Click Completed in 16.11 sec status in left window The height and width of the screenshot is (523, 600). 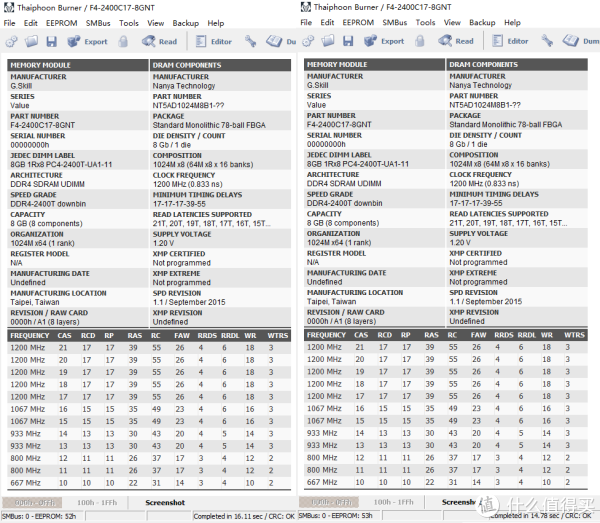tap(244, 516)
